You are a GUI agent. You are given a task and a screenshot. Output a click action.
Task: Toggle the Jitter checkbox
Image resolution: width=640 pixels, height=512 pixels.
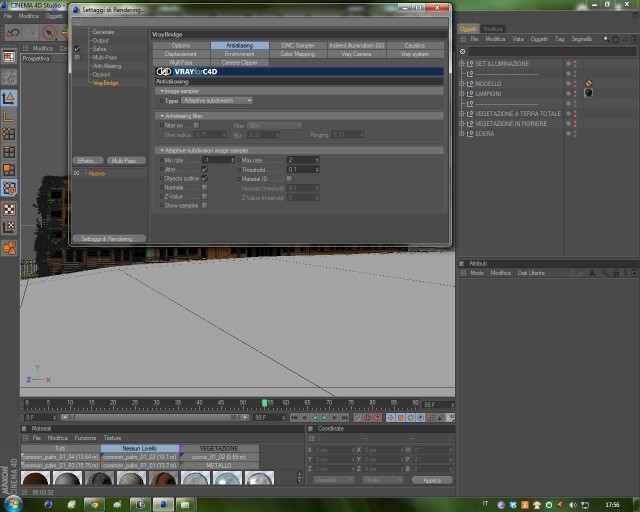coord(204,169)
